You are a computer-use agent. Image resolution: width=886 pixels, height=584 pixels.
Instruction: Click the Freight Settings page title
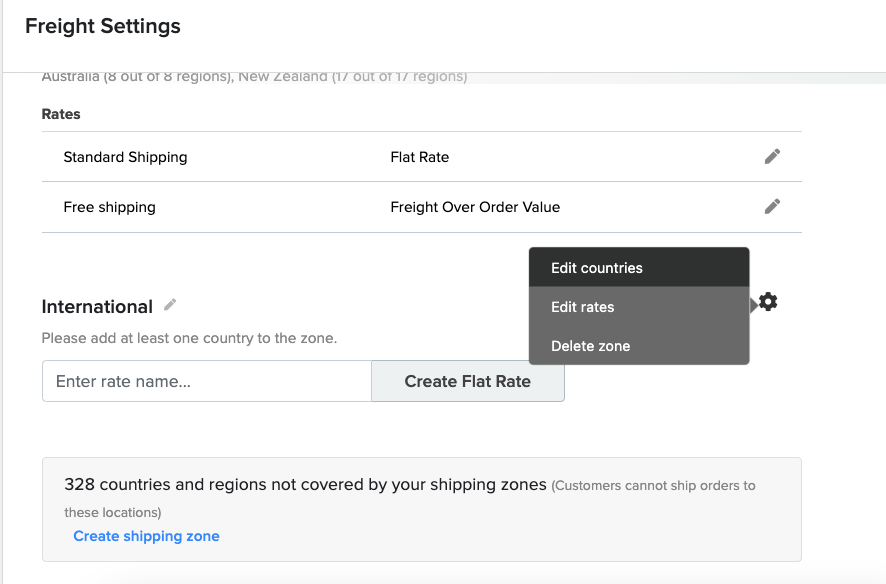pyautogui.click(x=103, y=26)
